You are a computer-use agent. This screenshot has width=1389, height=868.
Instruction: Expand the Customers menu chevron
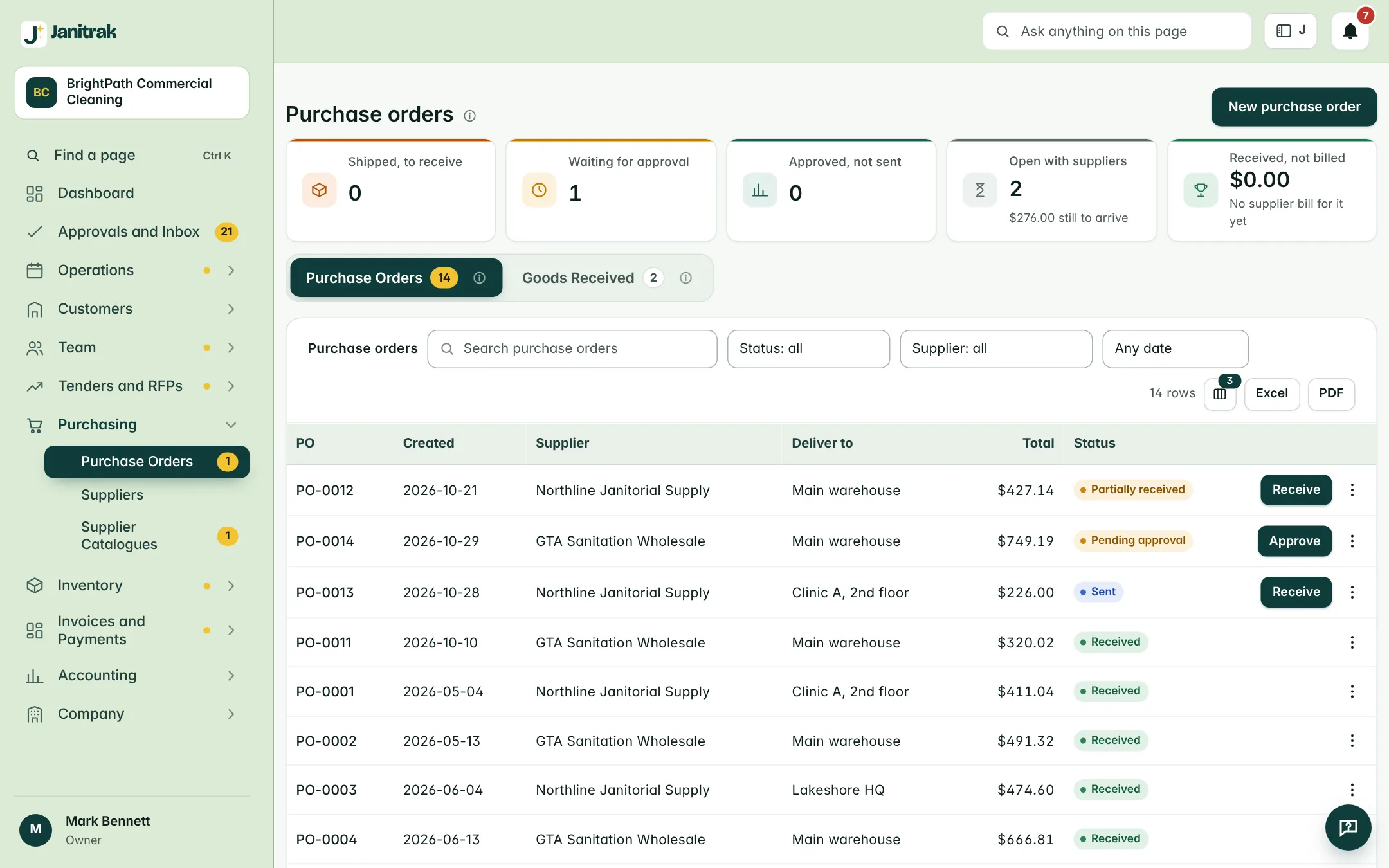tap(231, 309)
